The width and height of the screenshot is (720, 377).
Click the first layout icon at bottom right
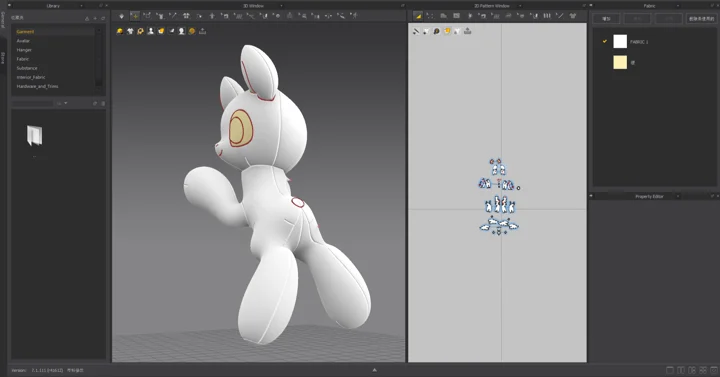(670, 370)
